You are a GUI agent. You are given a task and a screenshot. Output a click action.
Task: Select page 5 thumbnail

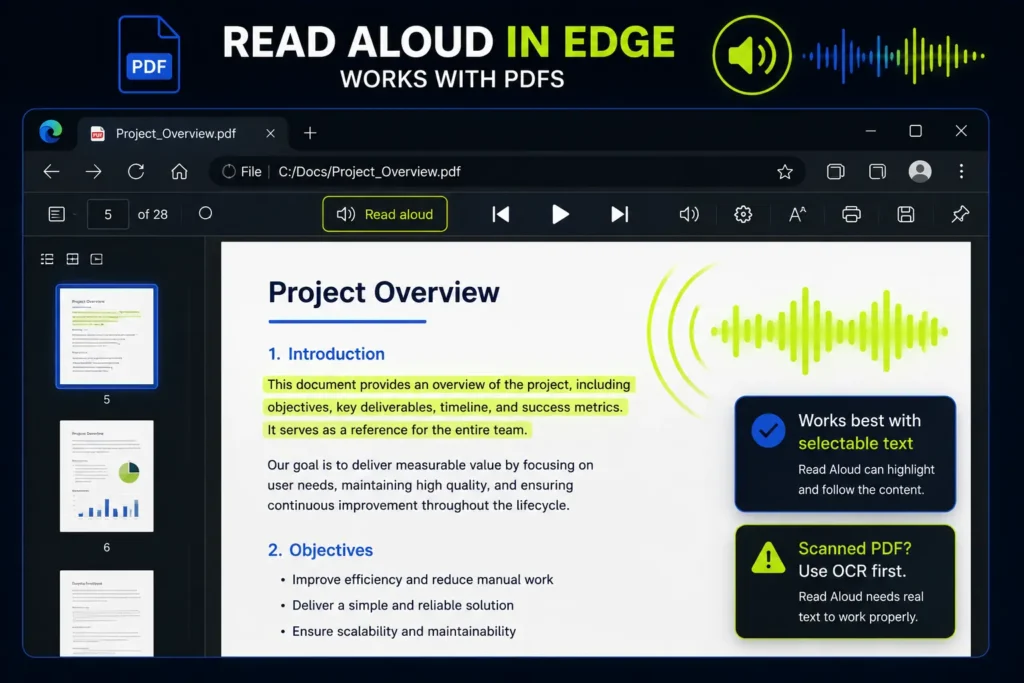pos(106,336)
